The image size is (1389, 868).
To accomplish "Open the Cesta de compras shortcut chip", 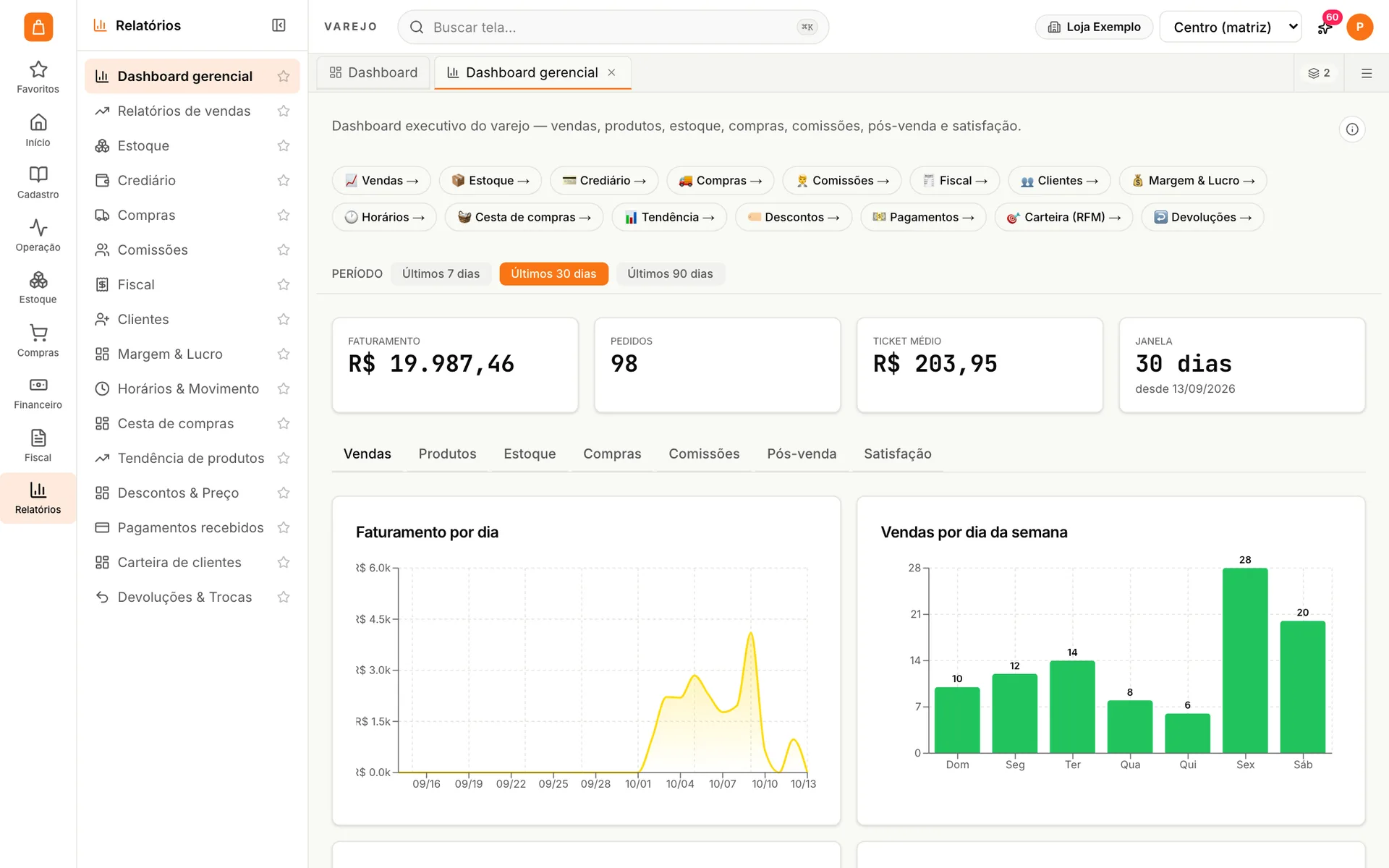I will [524, 217].
